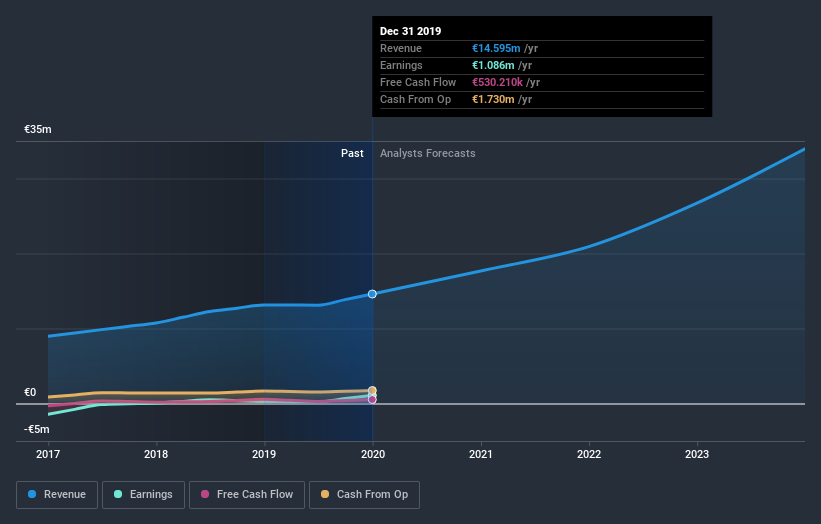Select the 2021 x-axis label

click(x=481, y=454)
